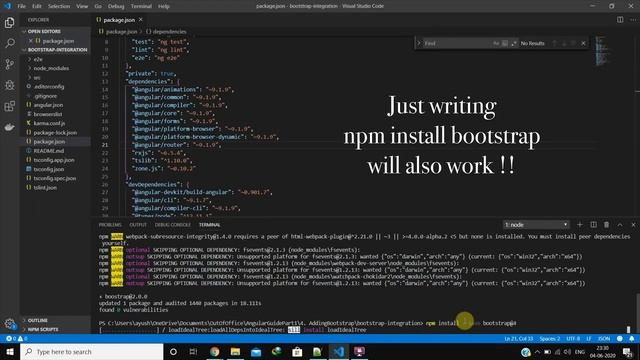Toggle Match Whole Word in Find widget
Screen dimensions: 640x360
pyautogui.click(x=505, y=43)
